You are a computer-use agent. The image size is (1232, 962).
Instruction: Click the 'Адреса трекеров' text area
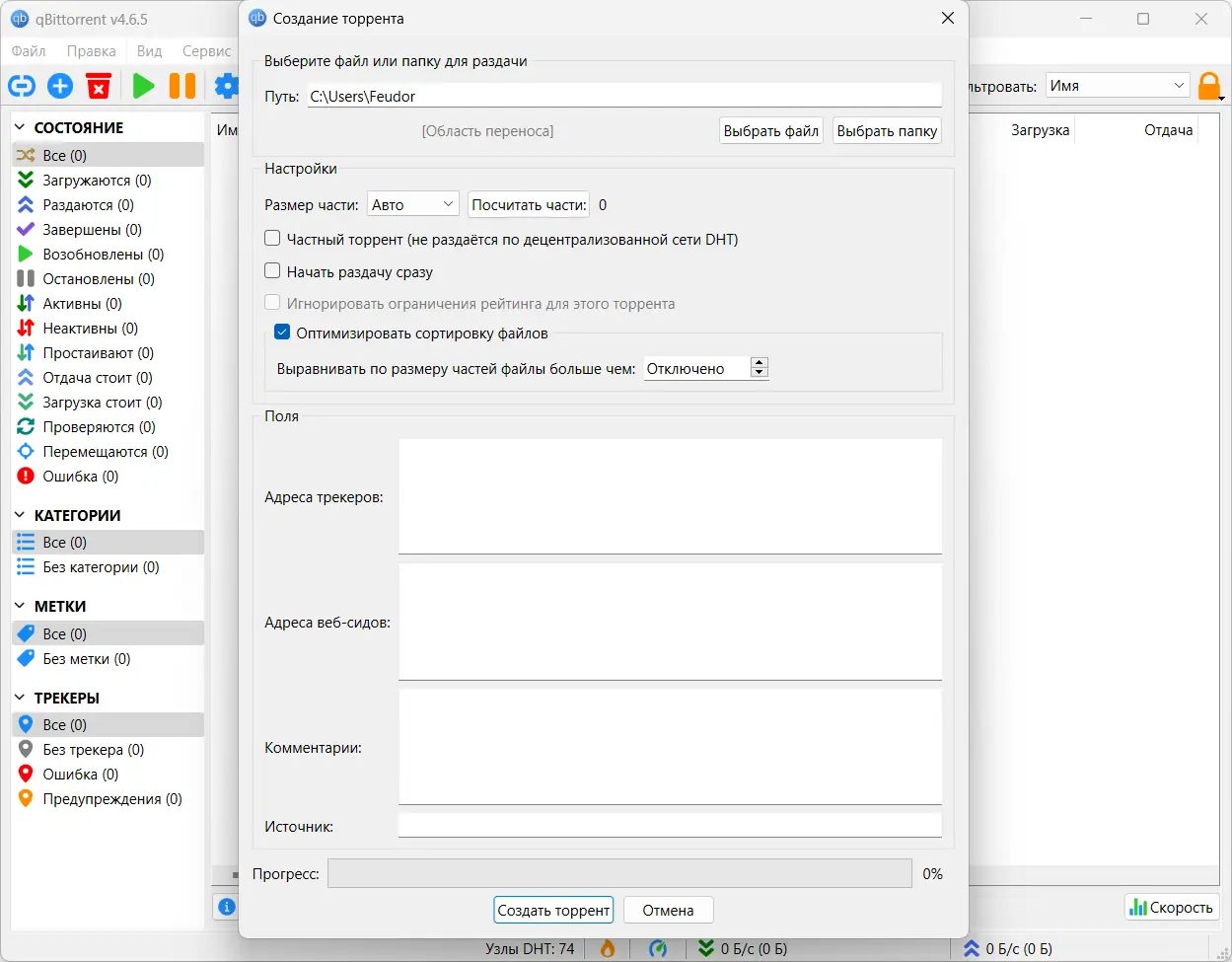670,496
